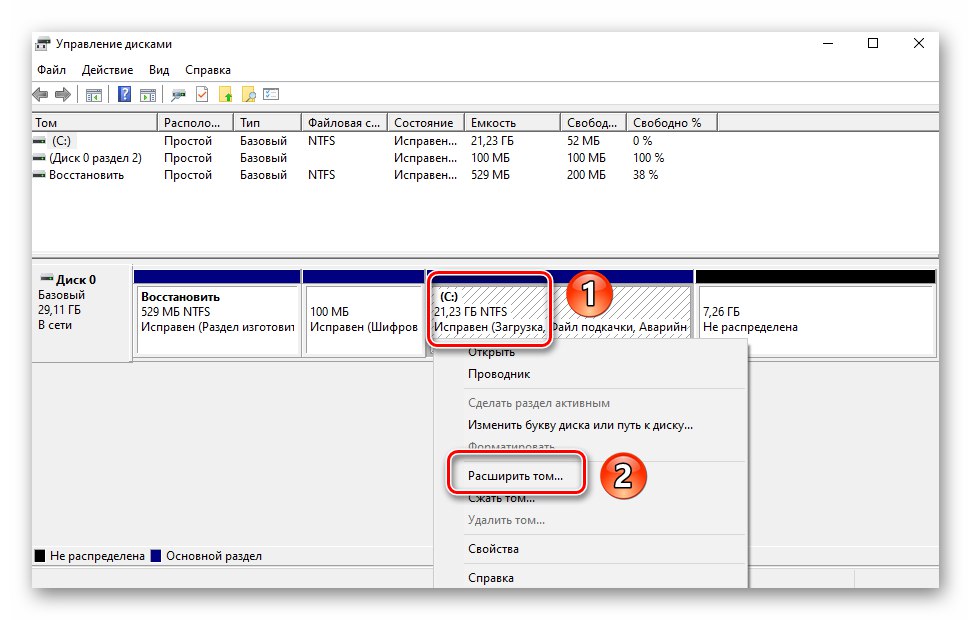This screenshot has width=971, height=620.
Task: Click the drive connect toolbar icon
Action: tap(178, 95)
